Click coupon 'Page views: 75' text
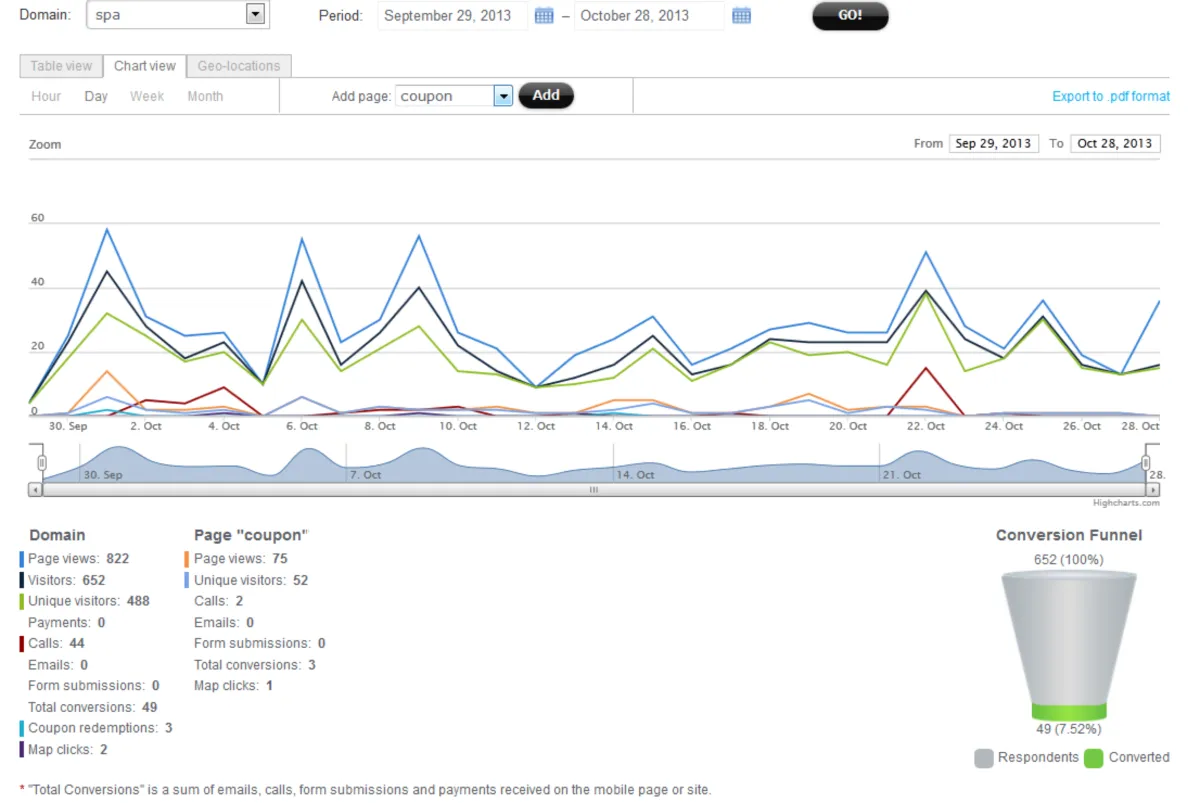This screenshot has width=1200, height=803. [241, 559]
